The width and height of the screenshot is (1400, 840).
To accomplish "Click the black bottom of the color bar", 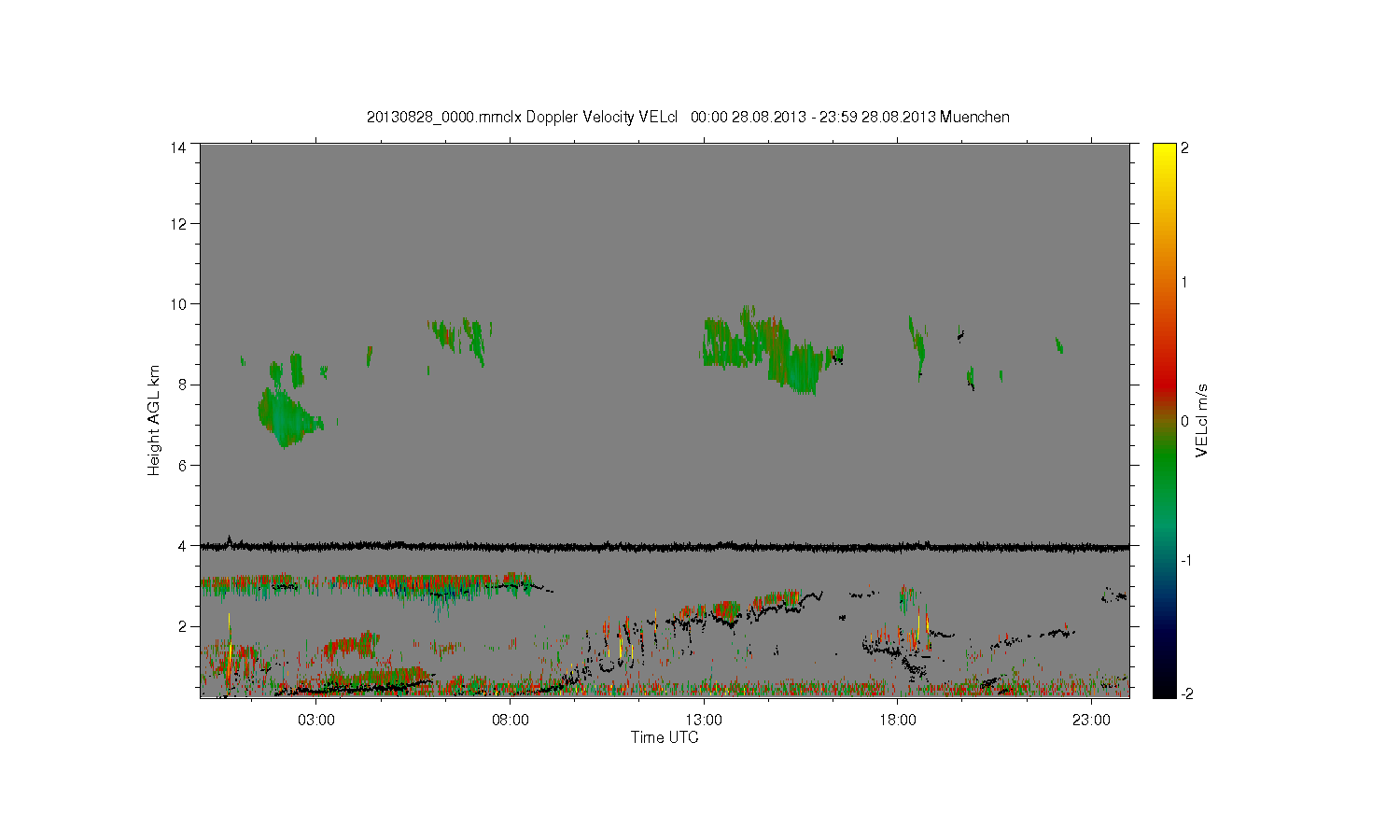I will coord(1164,689).
